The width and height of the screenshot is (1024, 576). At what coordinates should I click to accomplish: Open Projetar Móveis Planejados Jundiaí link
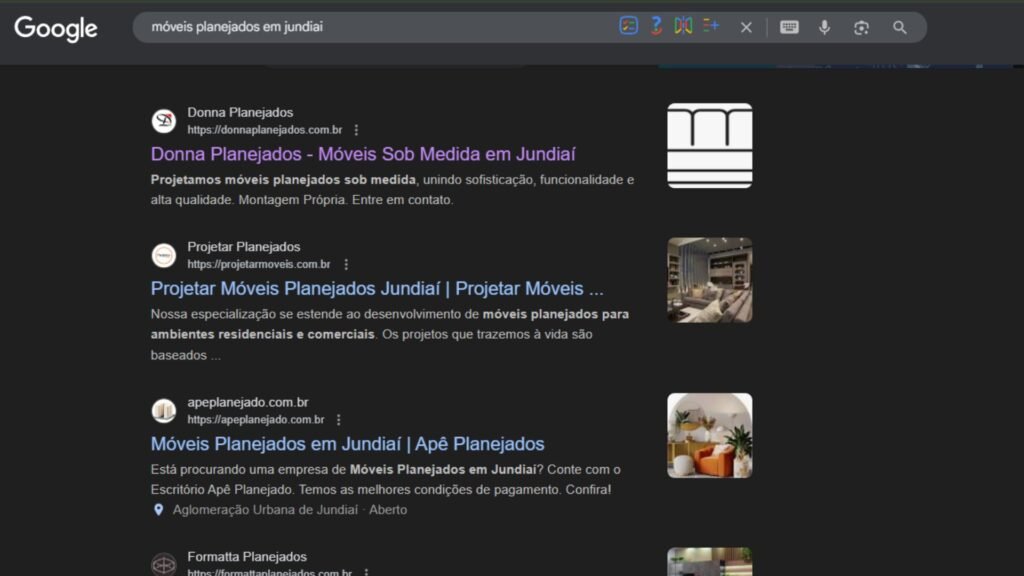click(x=377, y=289)
